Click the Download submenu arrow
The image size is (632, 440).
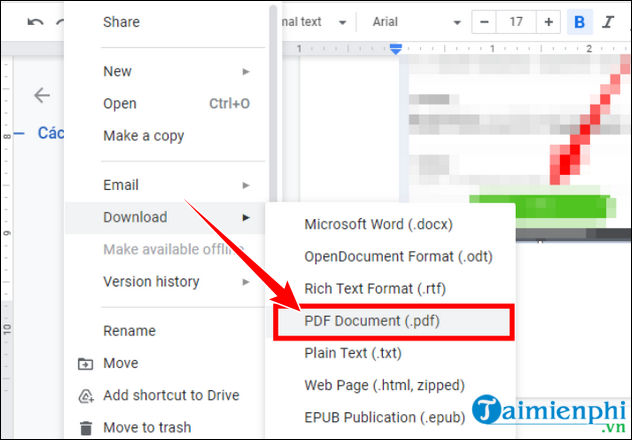245,218
